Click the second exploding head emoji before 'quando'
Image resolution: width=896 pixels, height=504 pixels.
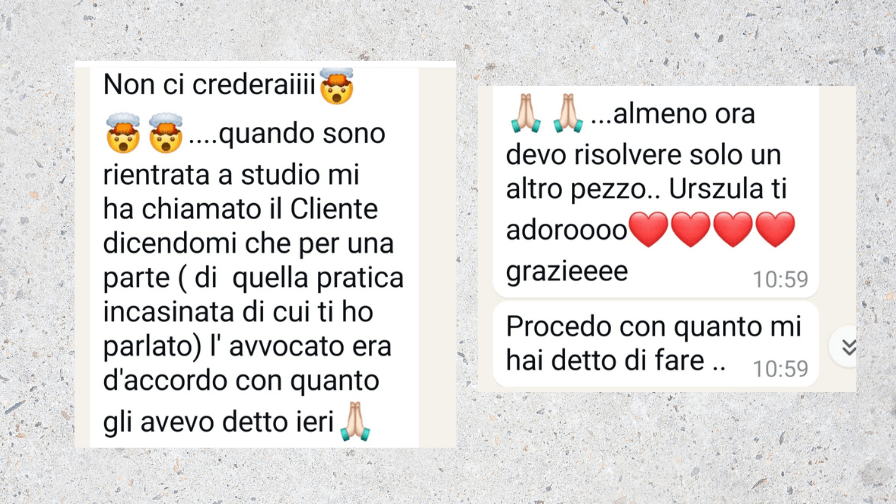point(166,133)
